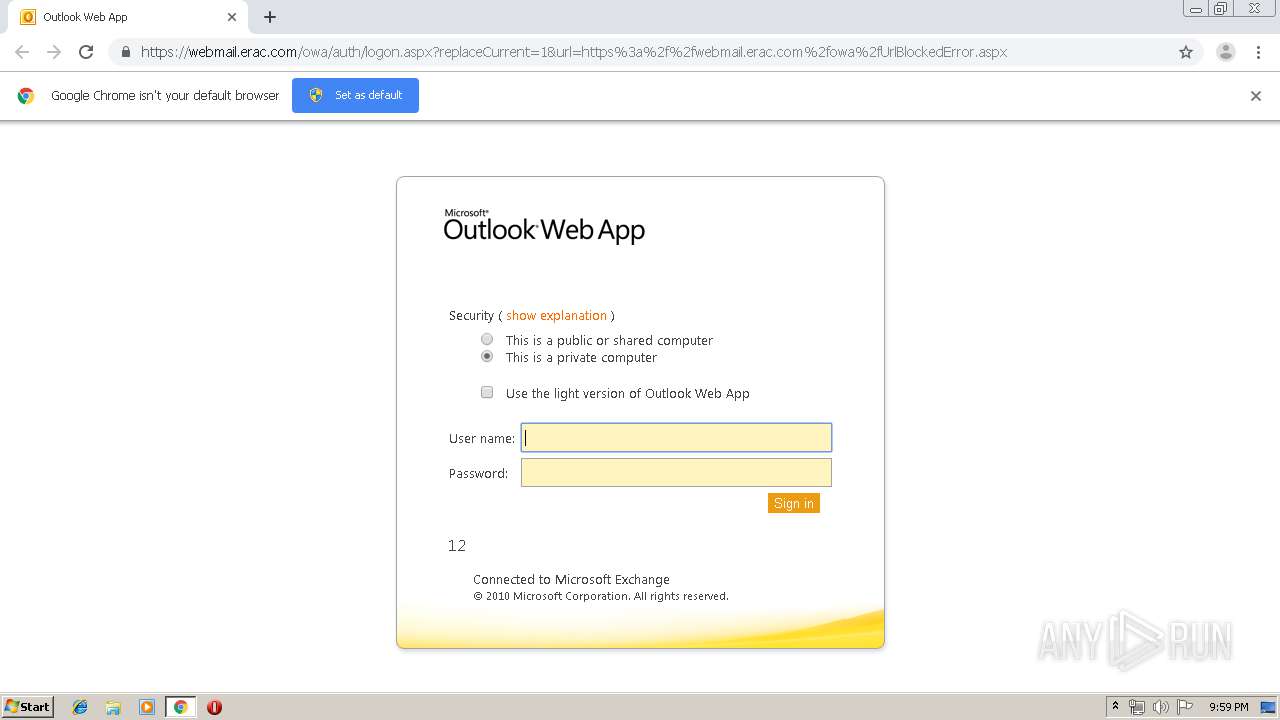Viewport: 1280px width, 720px height.
Task: Open the Chrome profile avatar
Action: pos(1226,52)
